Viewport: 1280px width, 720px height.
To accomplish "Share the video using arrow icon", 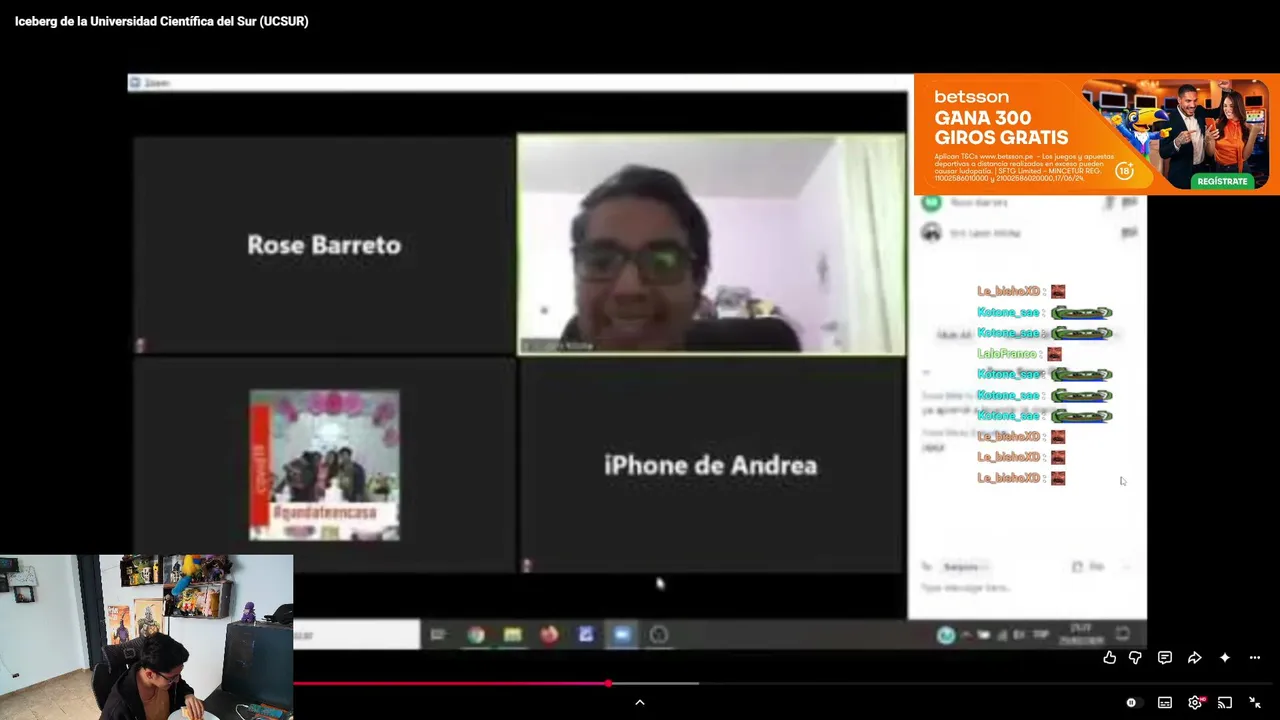I will pos(1195,658).
